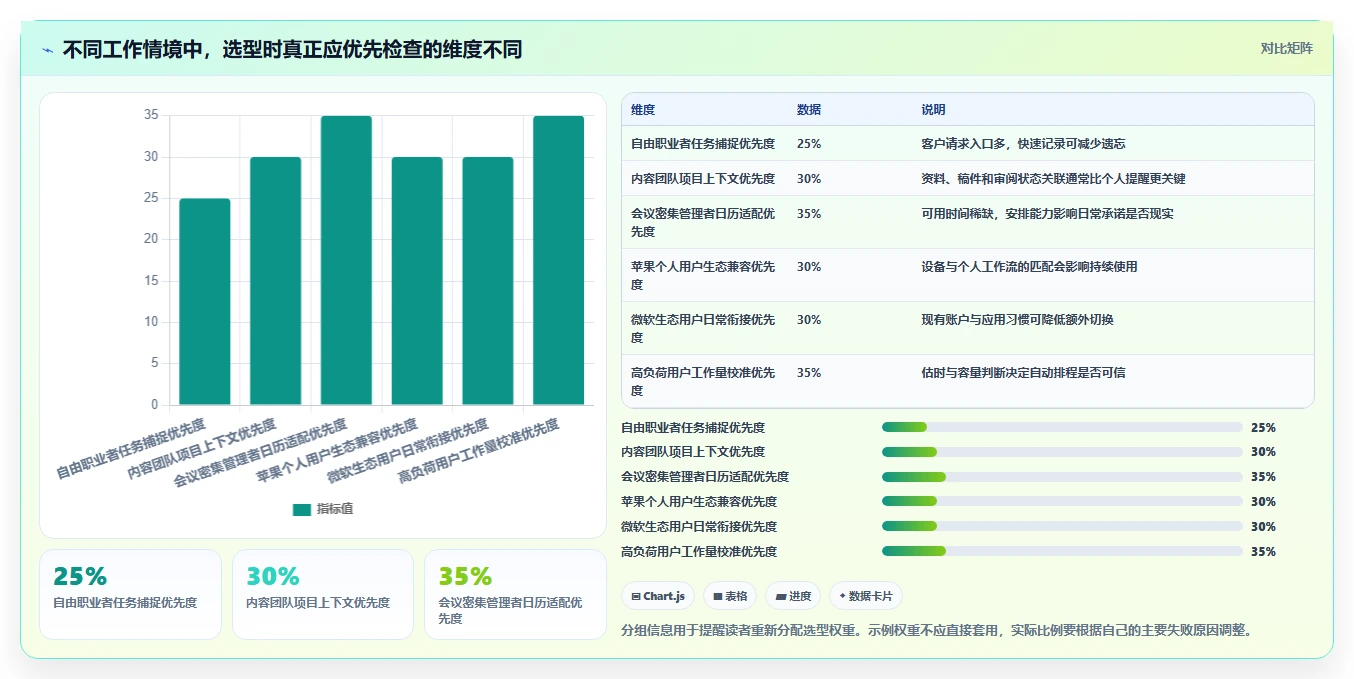Click the progress bar for 自由职业者任务捕捉优先度
Image resolution: width=1354 pixels, height=679 pixels.
(x=1062, y=427)
